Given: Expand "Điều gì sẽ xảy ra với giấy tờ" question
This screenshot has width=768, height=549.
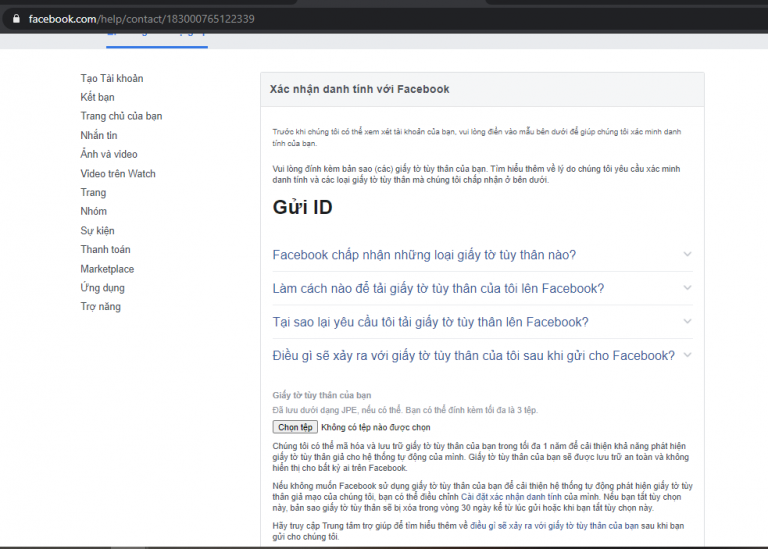Looking at the screenshot, I should pos(474,356).
